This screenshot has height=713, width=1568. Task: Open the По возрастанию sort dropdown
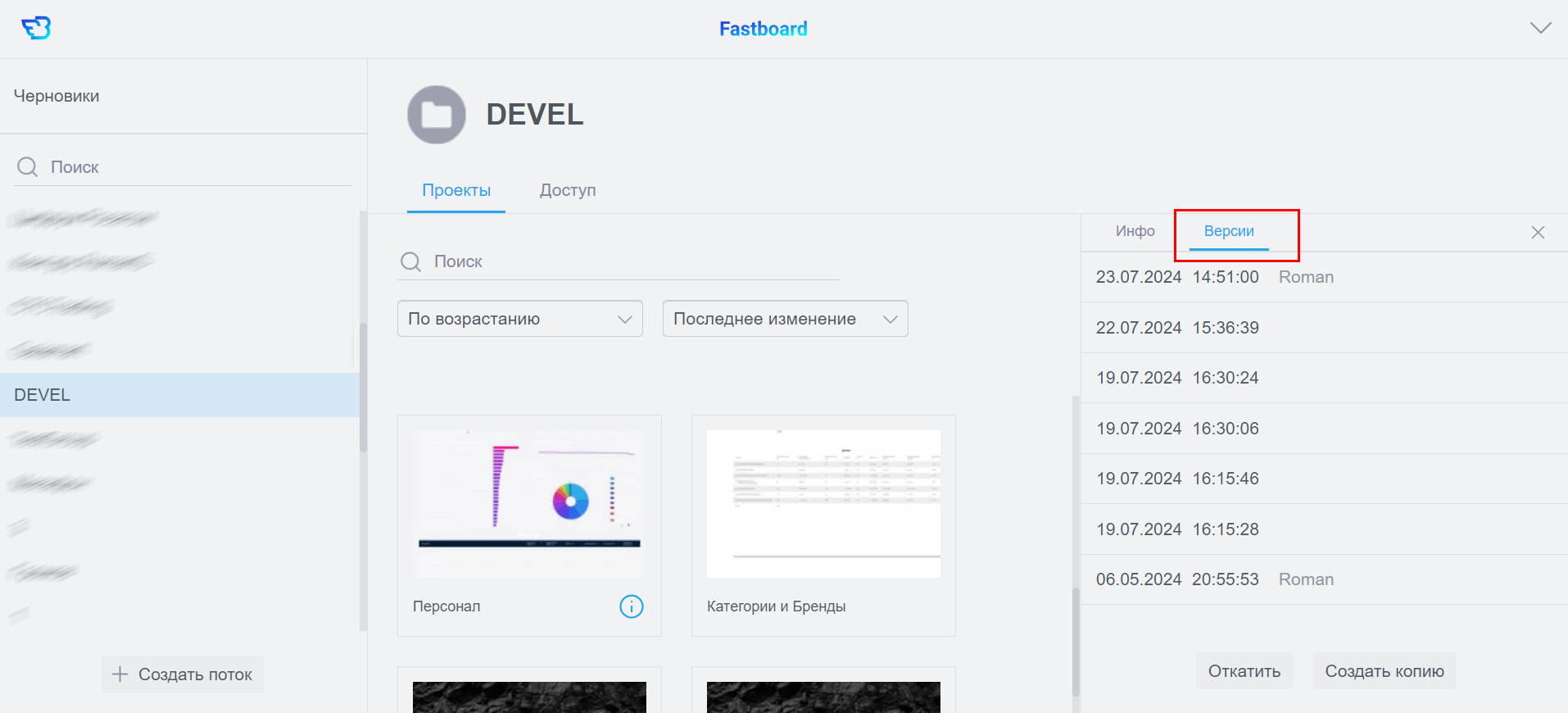[519, 319]
